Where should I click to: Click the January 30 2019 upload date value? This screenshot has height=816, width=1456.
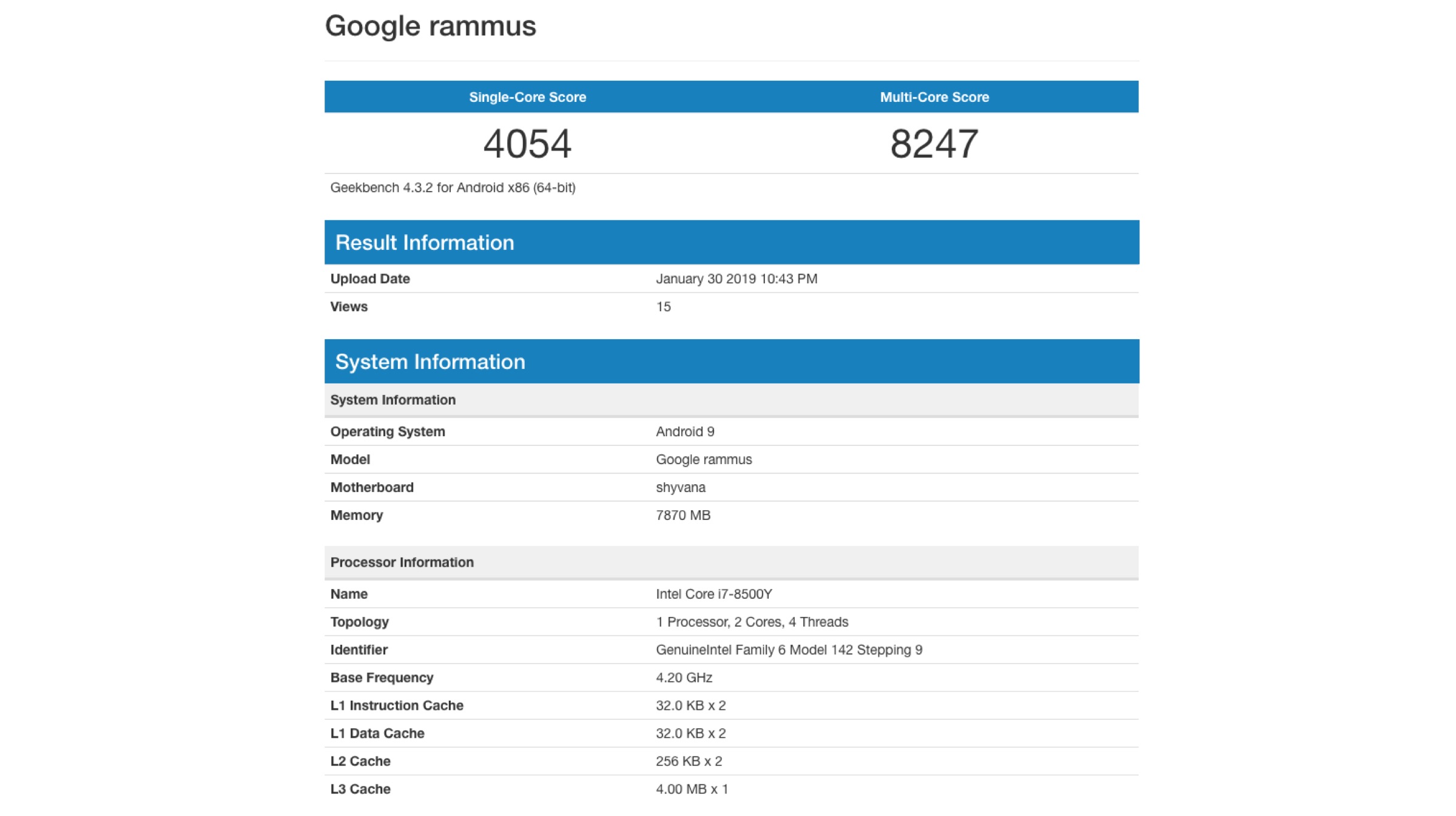click(736, 278)
